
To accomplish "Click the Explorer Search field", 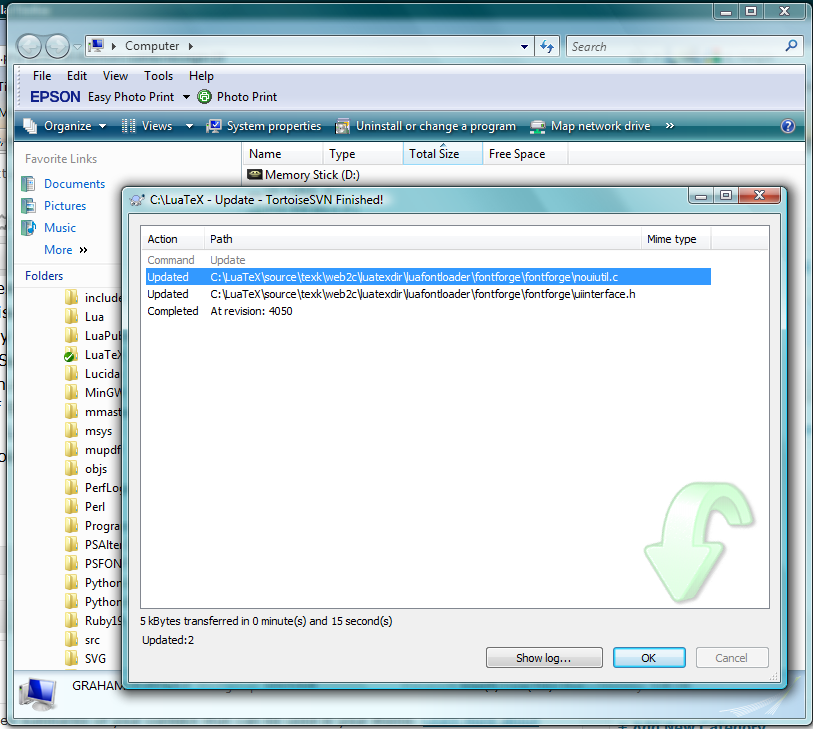I will 675,46.
